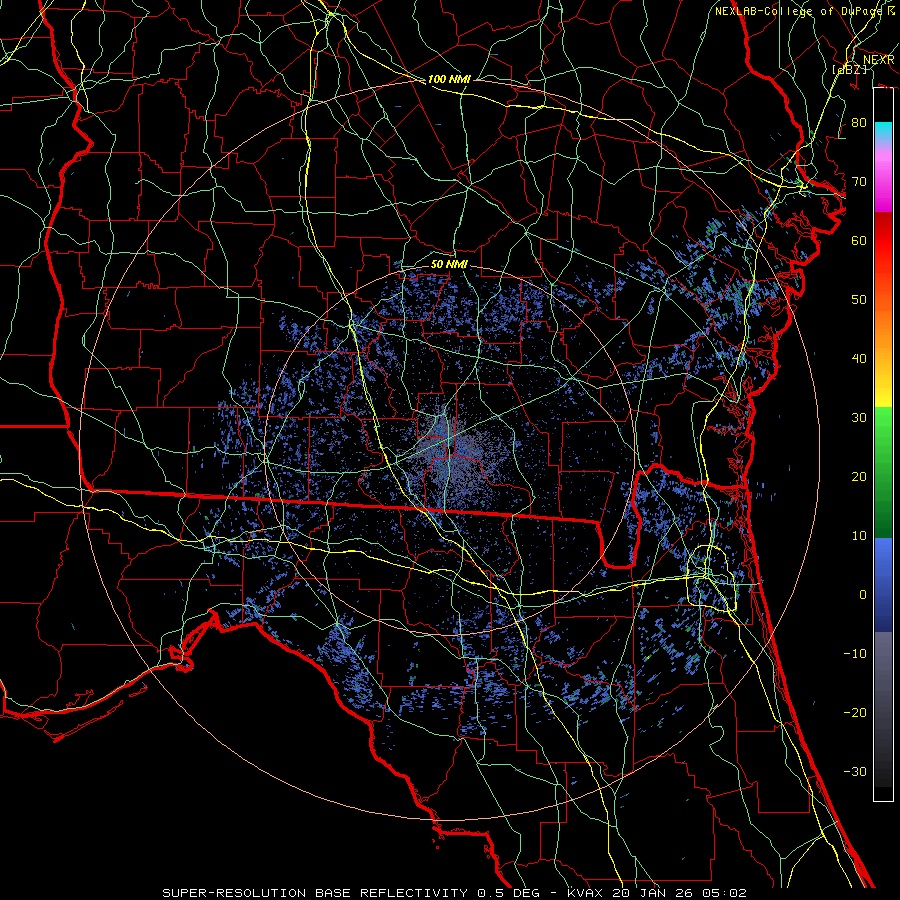Click the 80 value on the color scale
900x900 pixels.
[859, 122]
